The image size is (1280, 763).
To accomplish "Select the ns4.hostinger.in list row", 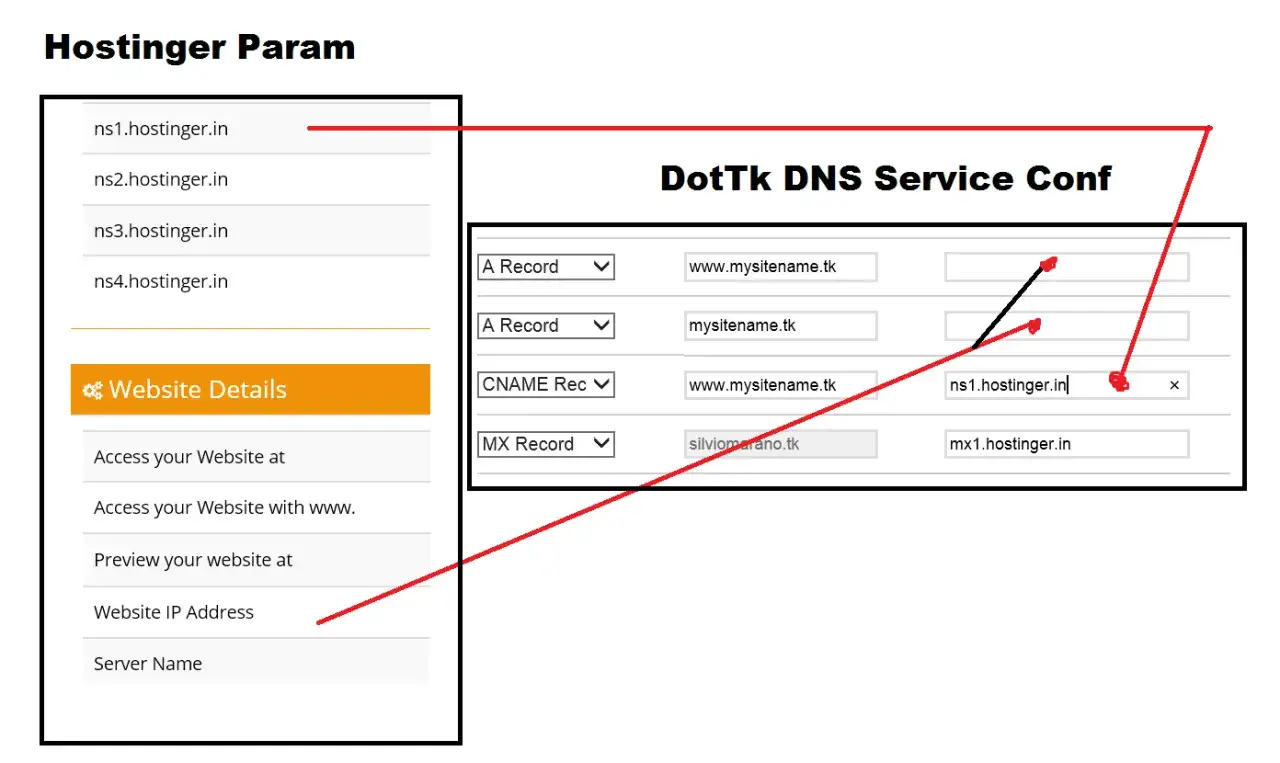I will tap(256, 282).
